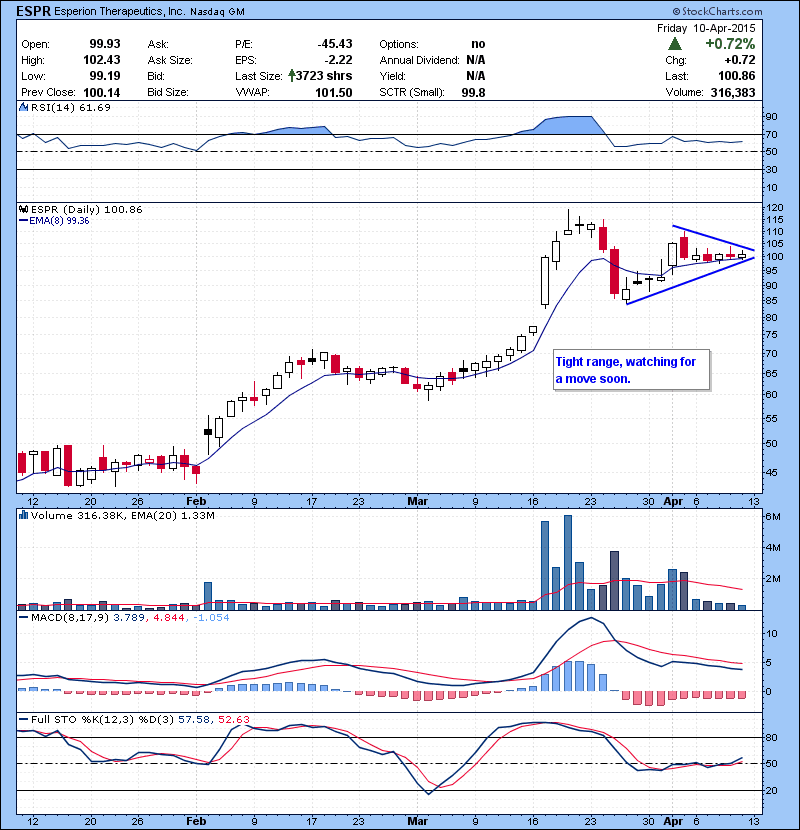Click the Open value 99.93
The height and width of the screenshot is (830, 800).
[105, 44]
